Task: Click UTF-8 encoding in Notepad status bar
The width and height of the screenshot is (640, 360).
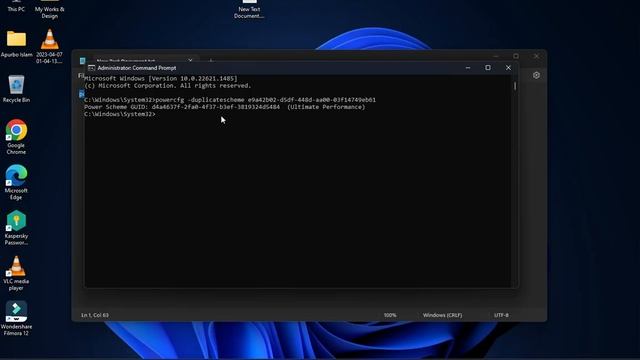Action: 501,315
